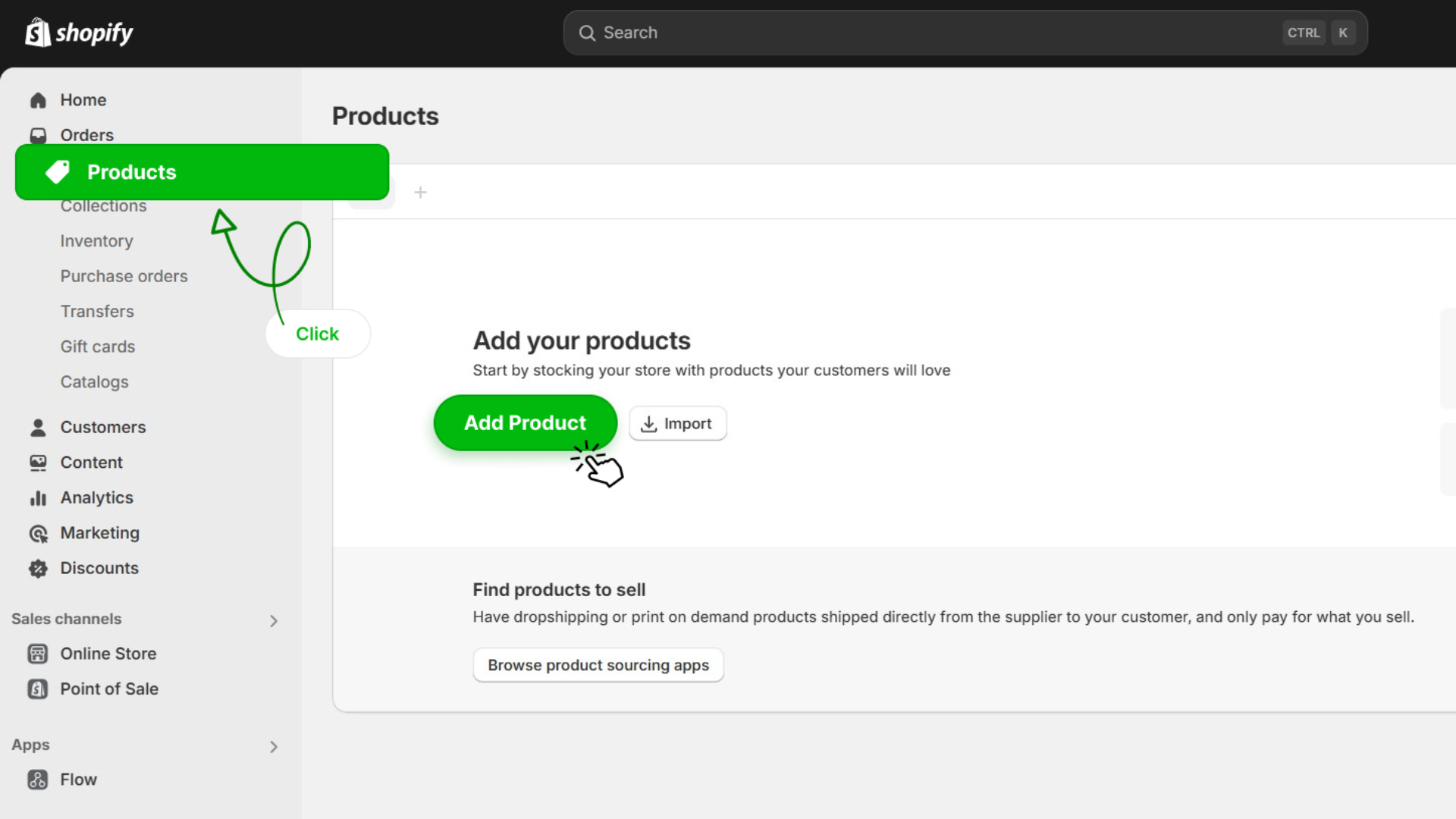Open Purchase orders in sidebar
This screenshot has height=819, width=1456.
tap(124, 276)
